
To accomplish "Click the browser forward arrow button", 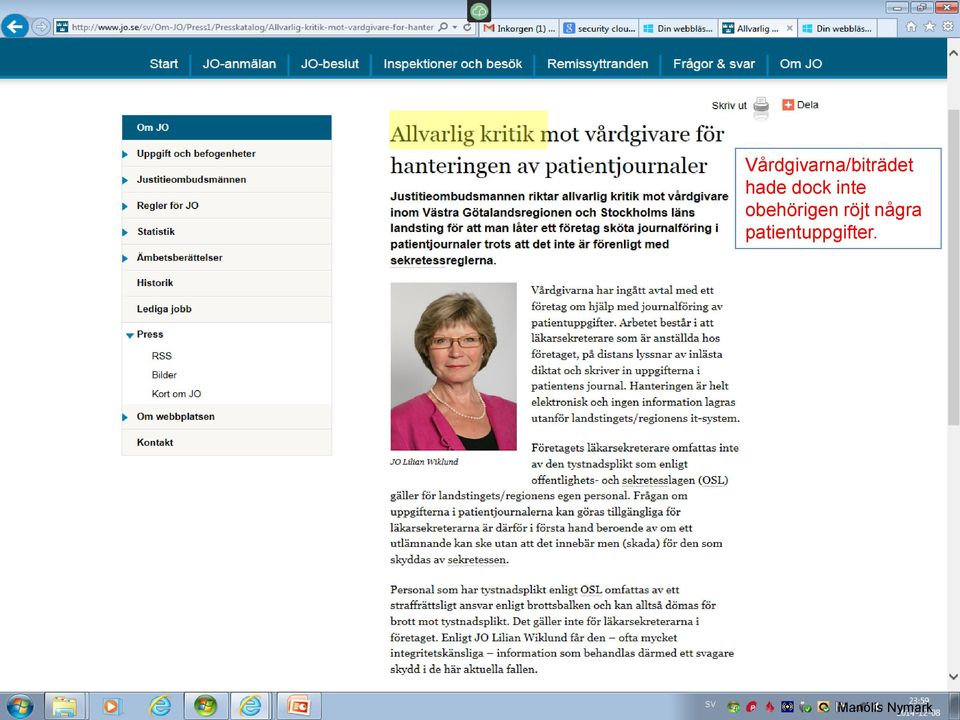I will [x=41, y=27].
